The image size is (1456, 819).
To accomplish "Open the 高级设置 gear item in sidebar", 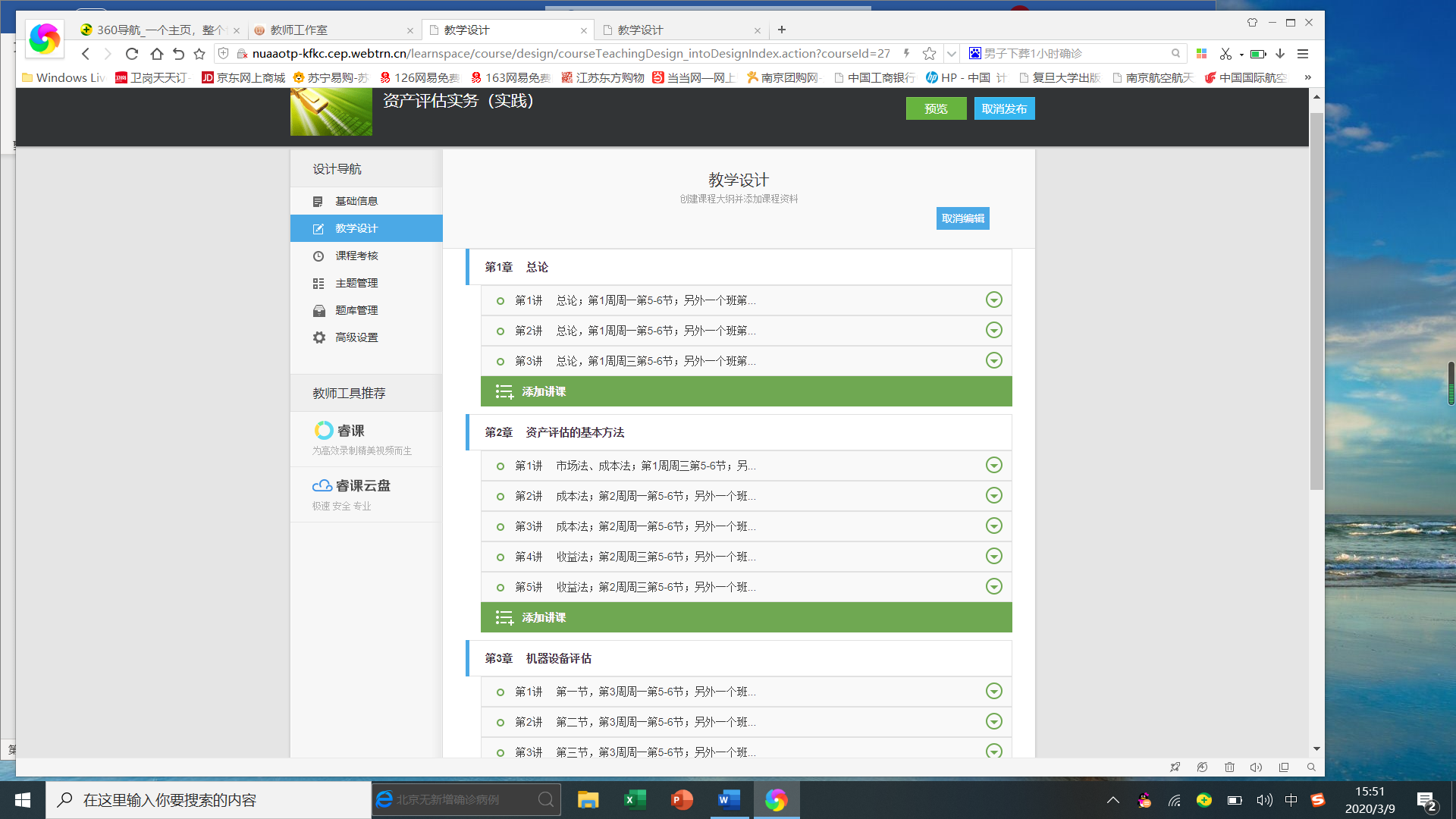I will pyautogui.click(x=356, y=337).
